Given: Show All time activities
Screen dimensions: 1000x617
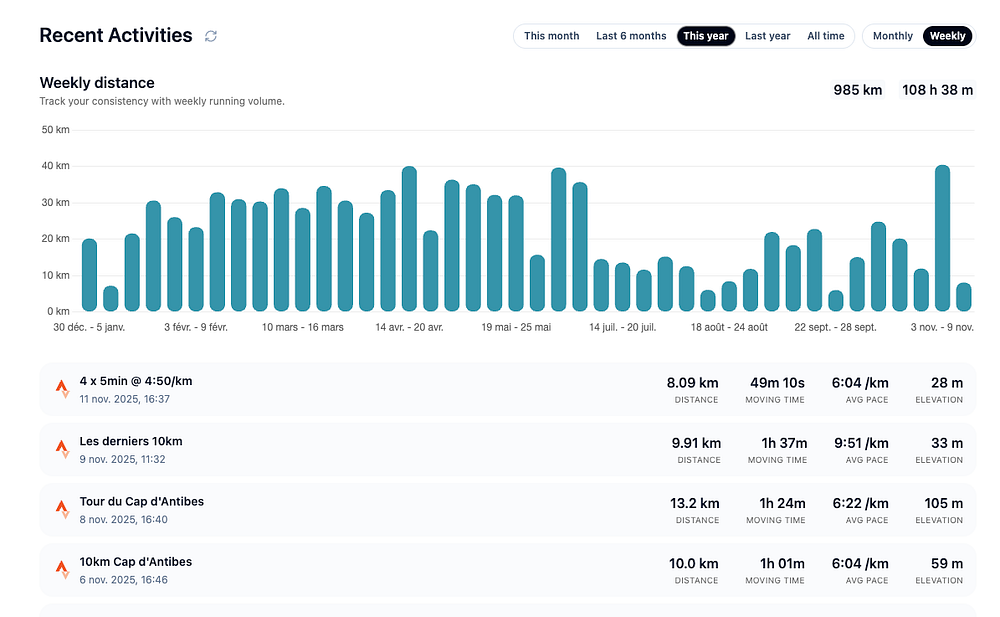Looking at the screenshot, I should pyautogui.click(x=825, y=36).
